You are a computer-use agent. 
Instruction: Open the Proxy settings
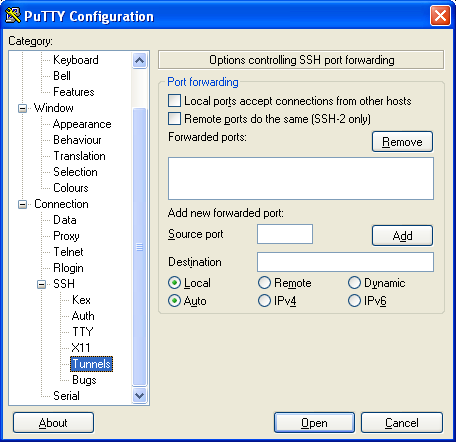[x=66, y=236]
